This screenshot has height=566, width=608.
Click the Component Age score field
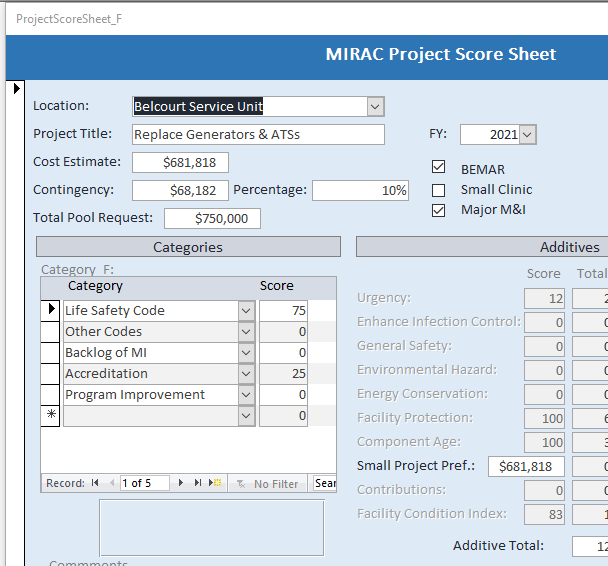pyautogui.click(x=544, y=442)
